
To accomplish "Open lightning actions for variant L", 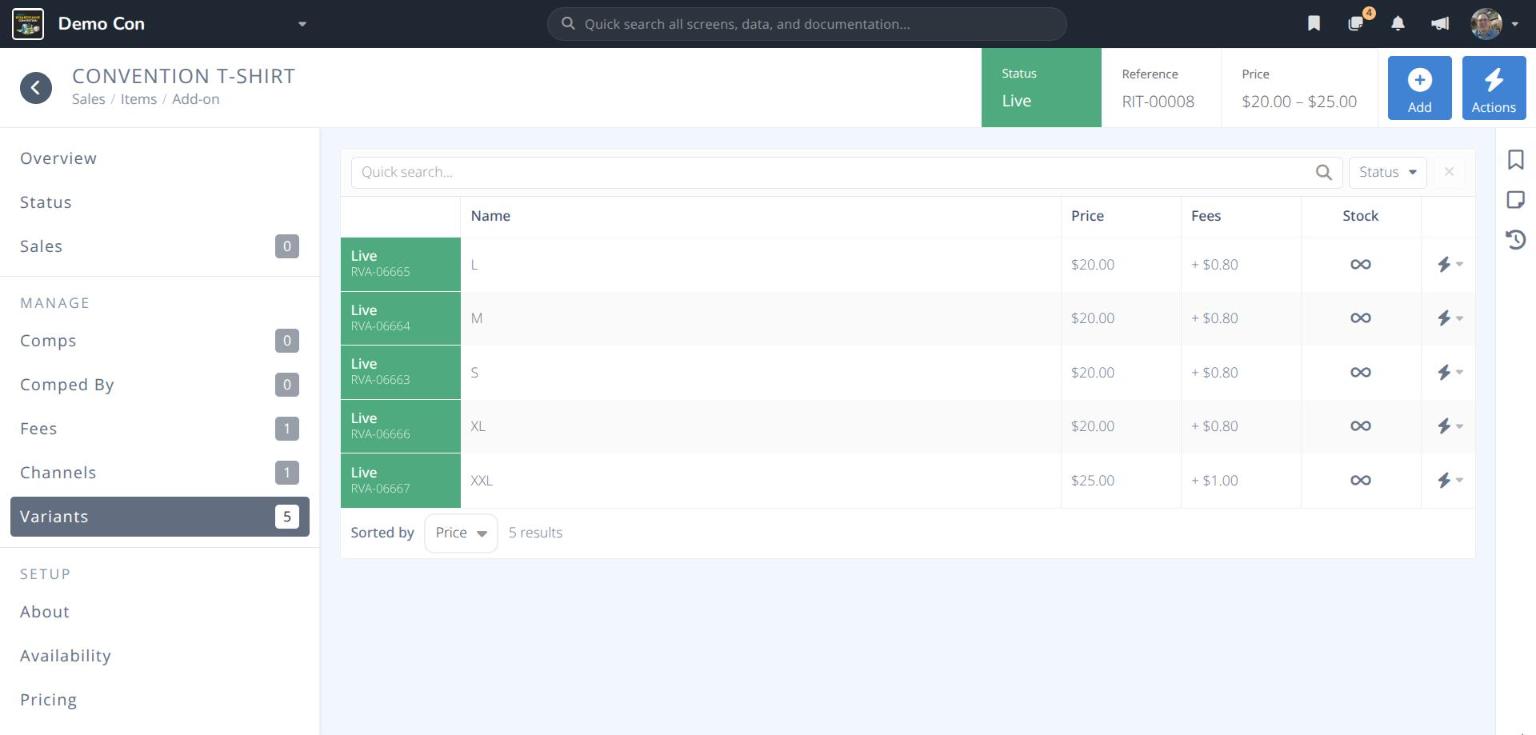I will [1449, 265].
